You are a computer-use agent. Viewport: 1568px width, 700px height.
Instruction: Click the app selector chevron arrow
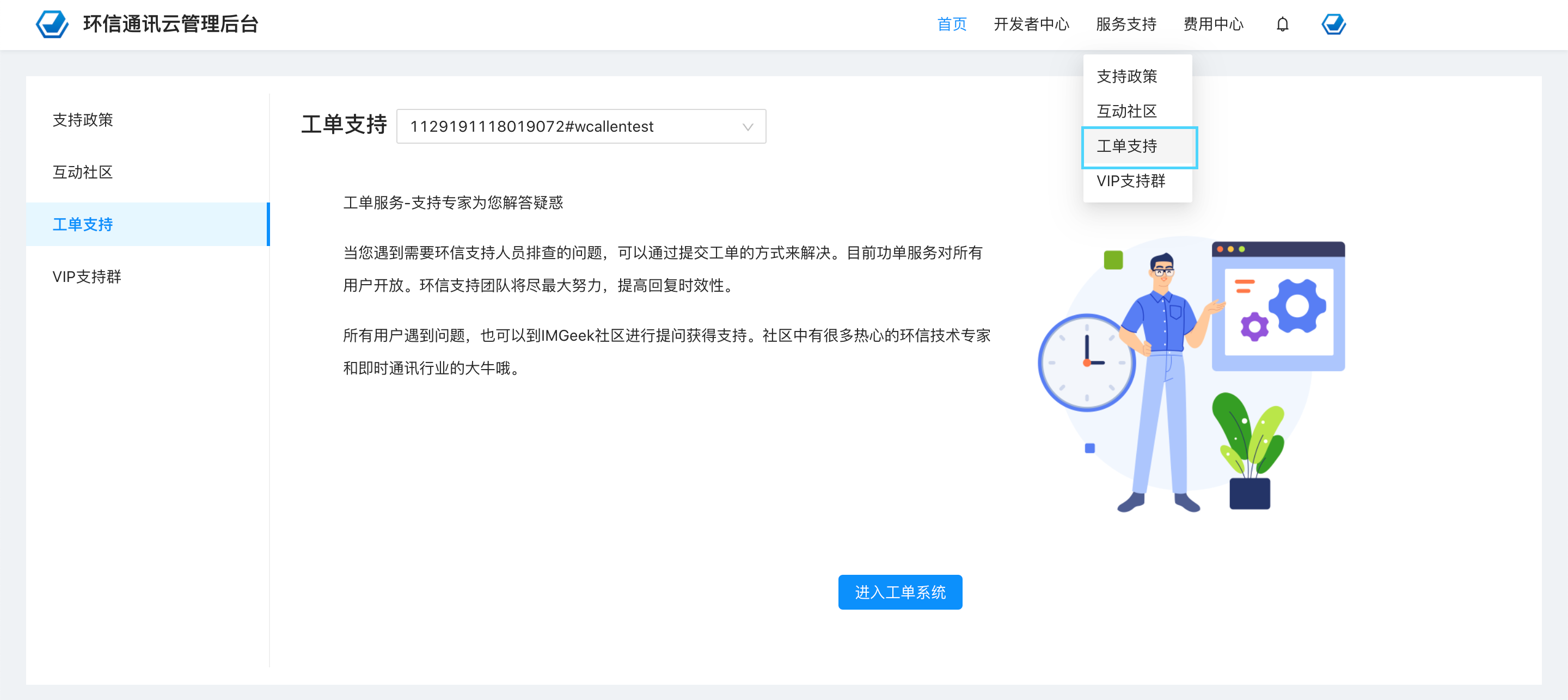click(x=748, y=127)
